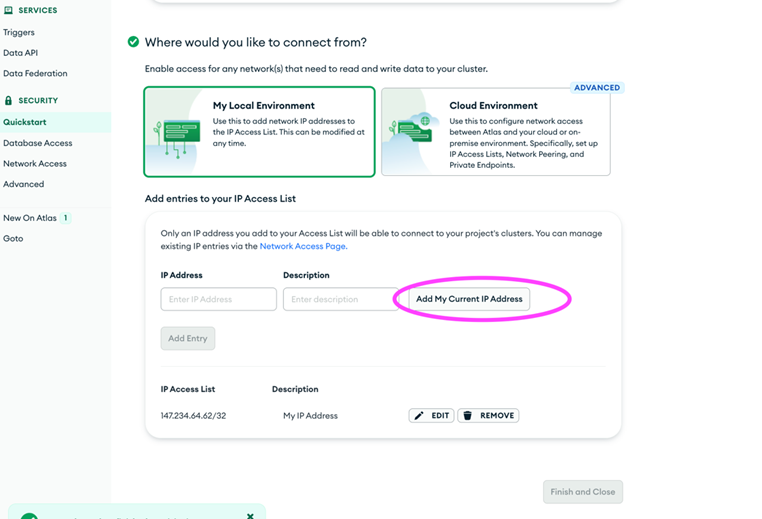Click the green checkmark beside the heading
Image resolution: width=762 pixels, height=519 pixels.
(x=133, y=42)
